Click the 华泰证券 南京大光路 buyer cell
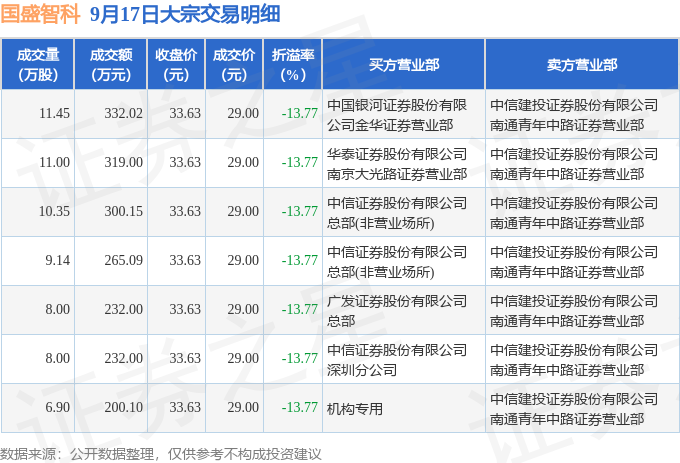680x463 pixels. (x=397, y=163)
